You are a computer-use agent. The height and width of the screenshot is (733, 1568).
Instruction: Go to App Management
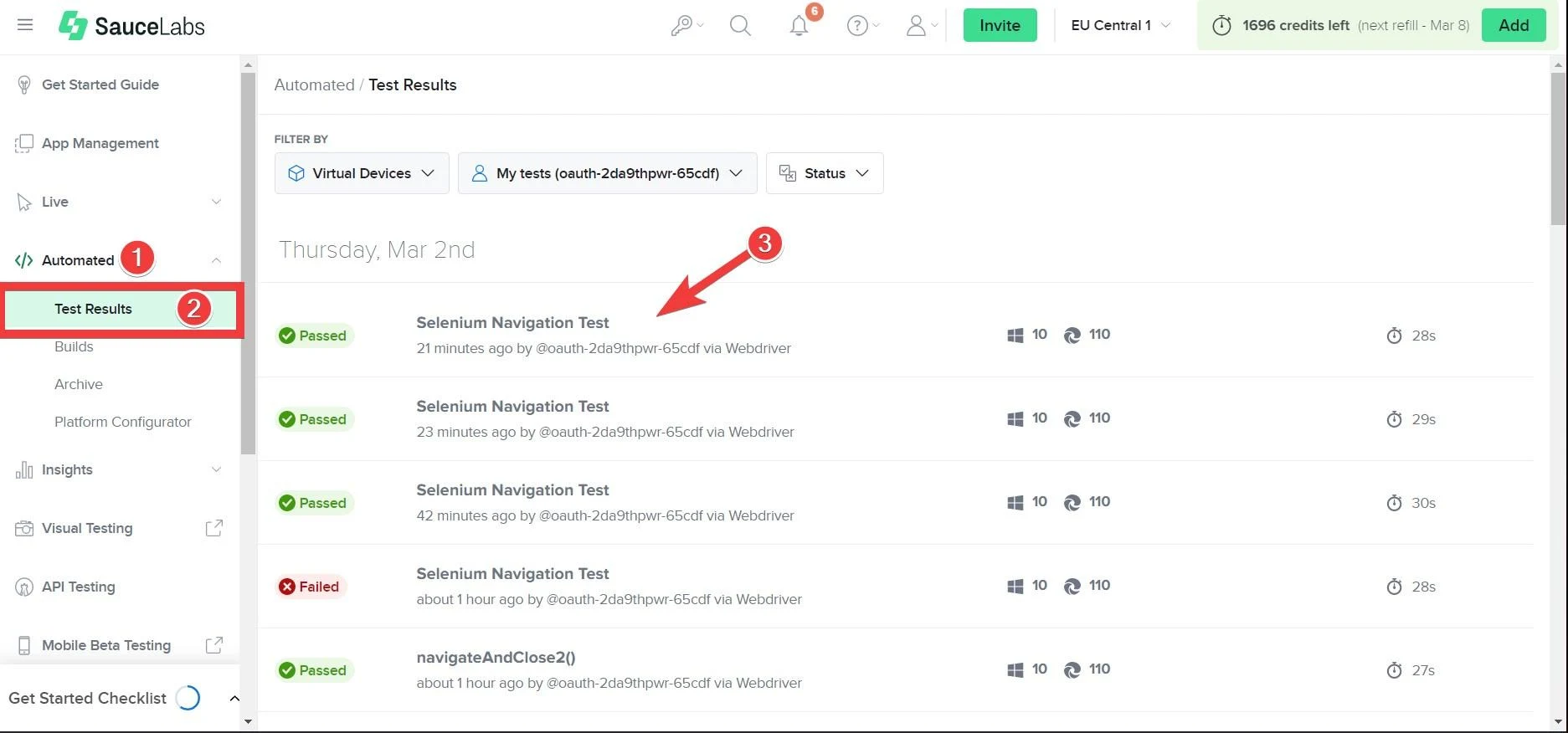100,143
